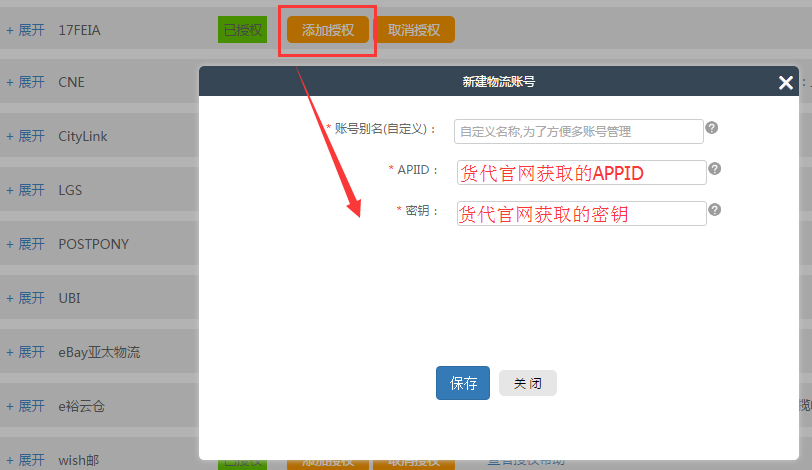
Task: Expand the e裕云仓 row
Action: pyautogui.click(x=25, y=406)
